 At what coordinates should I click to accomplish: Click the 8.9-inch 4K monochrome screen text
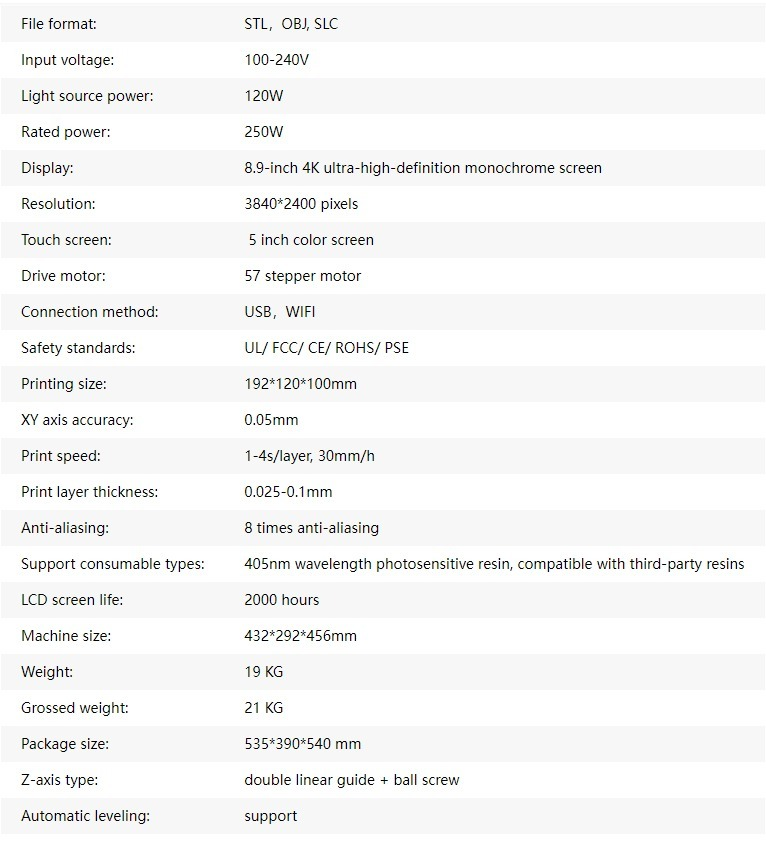423,168
